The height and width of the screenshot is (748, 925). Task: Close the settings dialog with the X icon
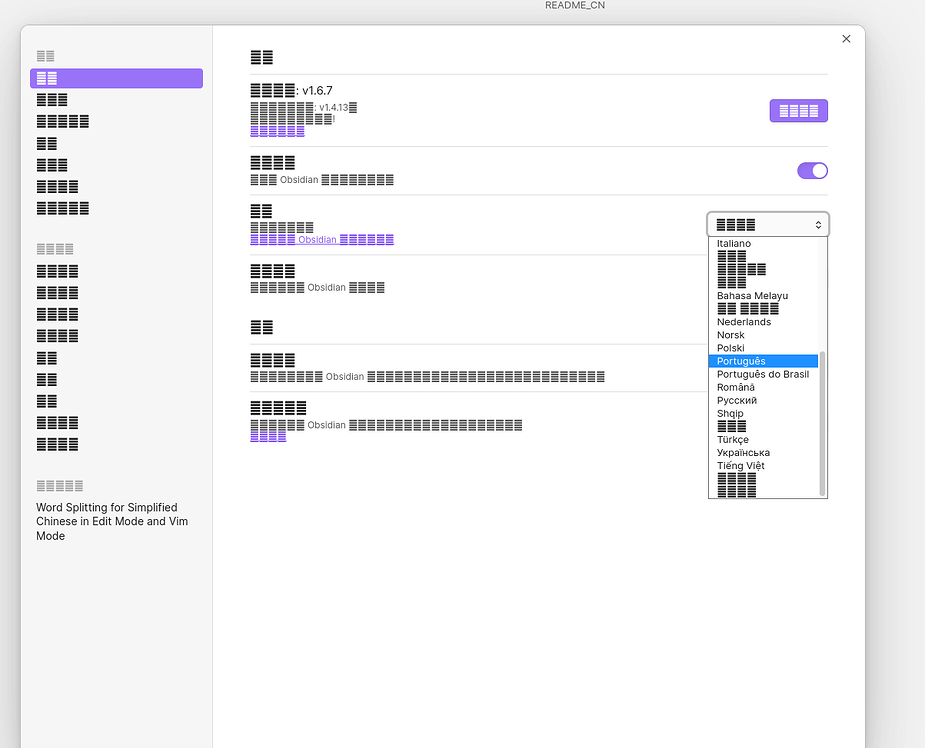(x=846, y=39)
